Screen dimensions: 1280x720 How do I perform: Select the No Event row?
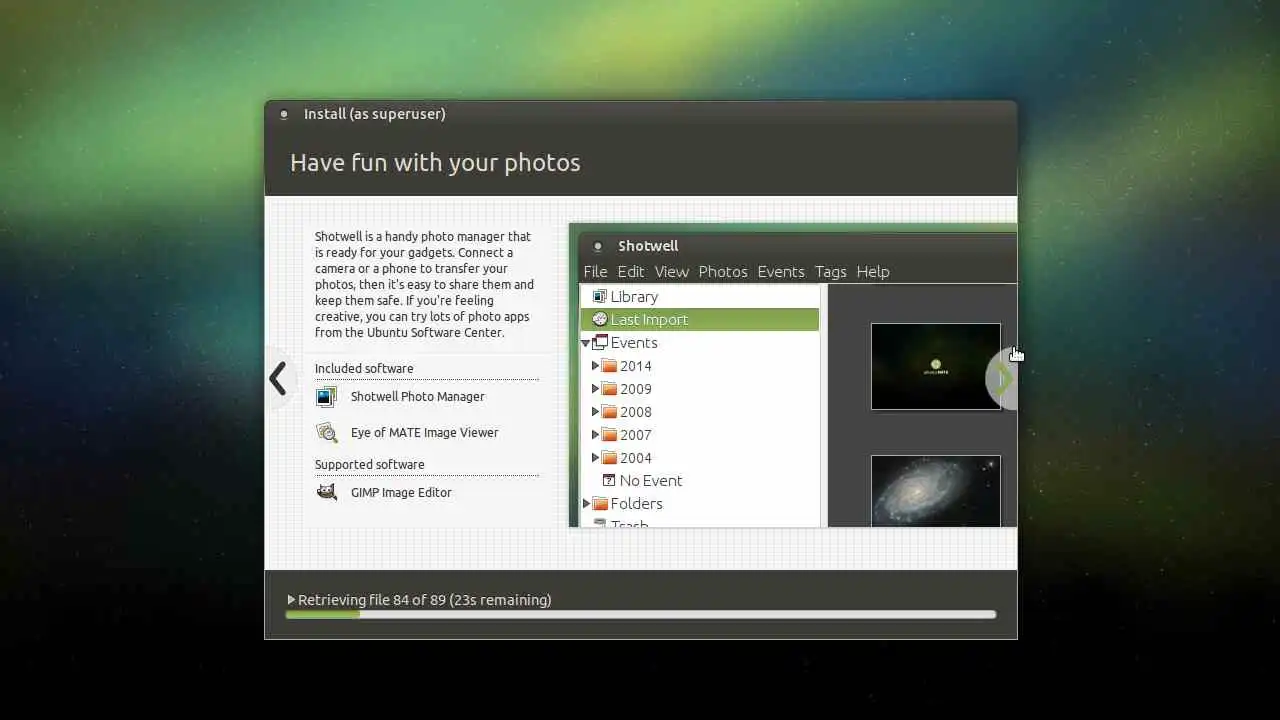(700, 481)
